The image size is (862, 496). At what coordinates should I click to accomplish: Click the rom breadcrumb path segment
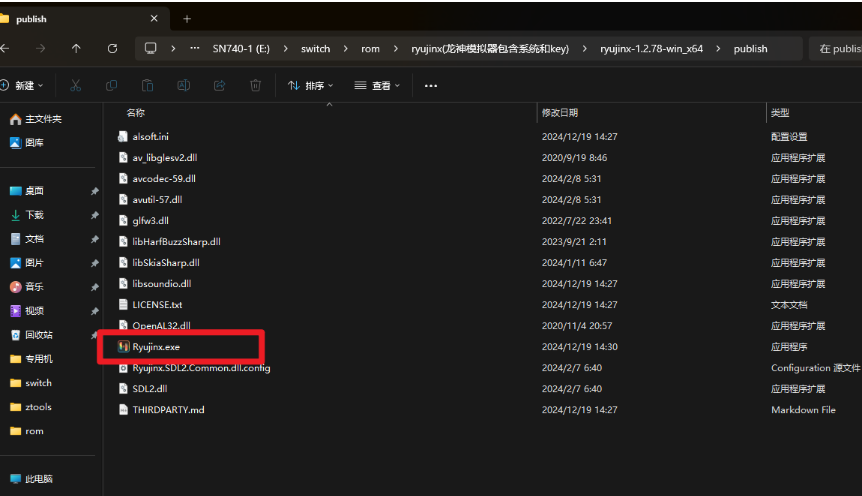pos(370,48)
